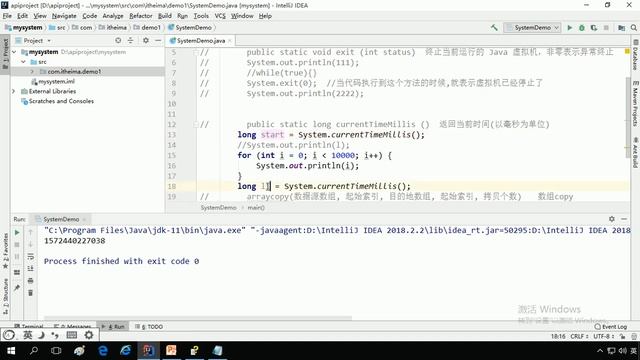Open Search Everywhere magnifier icon
640x360 pixels.
(x=633, y=27)
